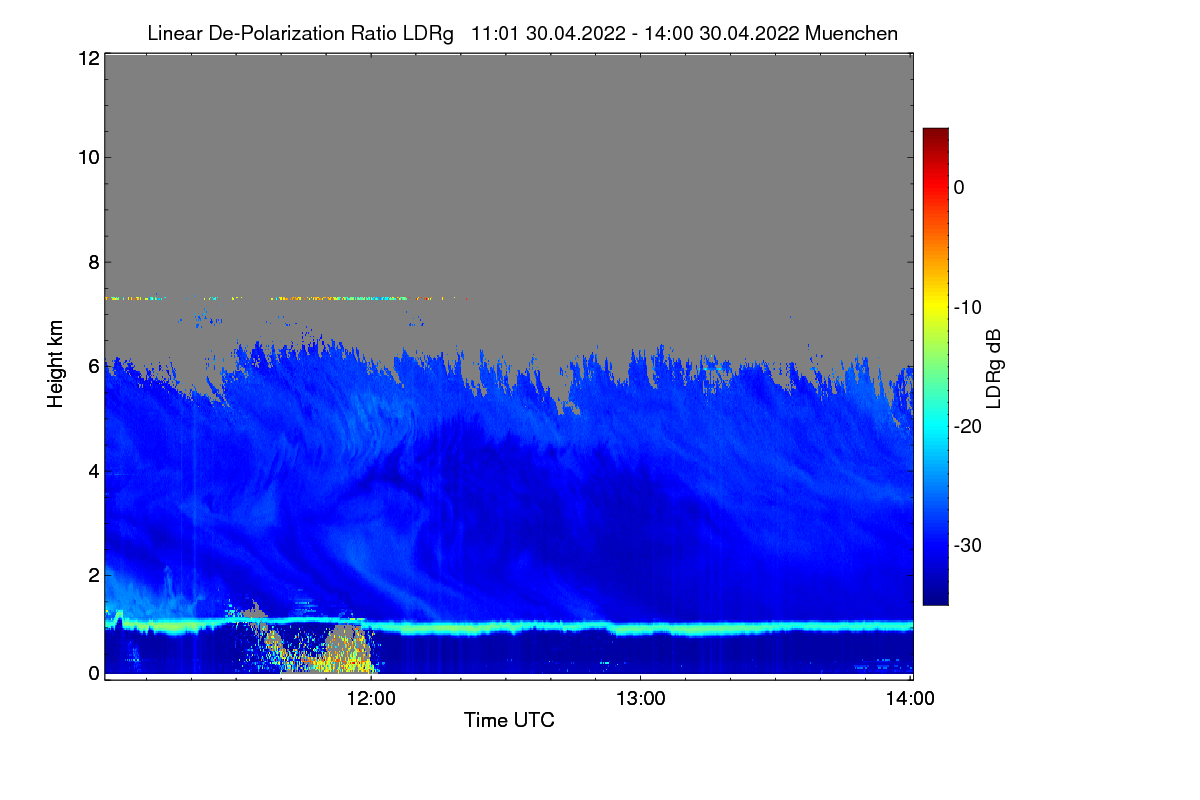Click the cyan melting layer band near 1 km
The image size is (1200, 800).
click(508, 627)
